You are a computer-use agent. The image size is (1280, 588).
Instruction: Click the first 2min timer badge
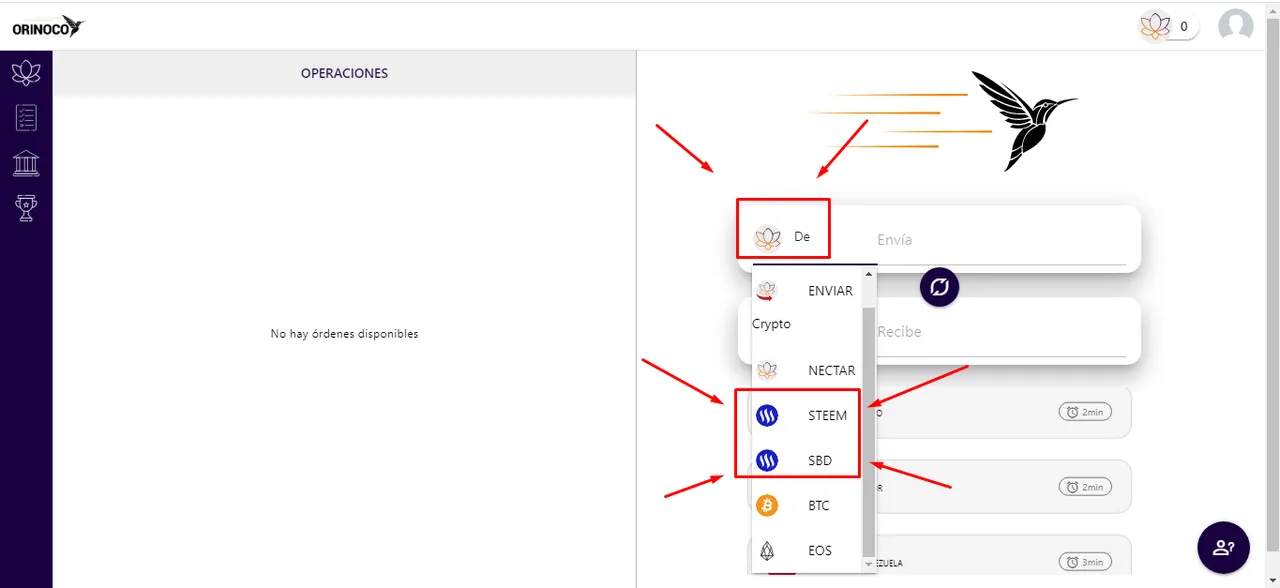(x=1085, y=412)
